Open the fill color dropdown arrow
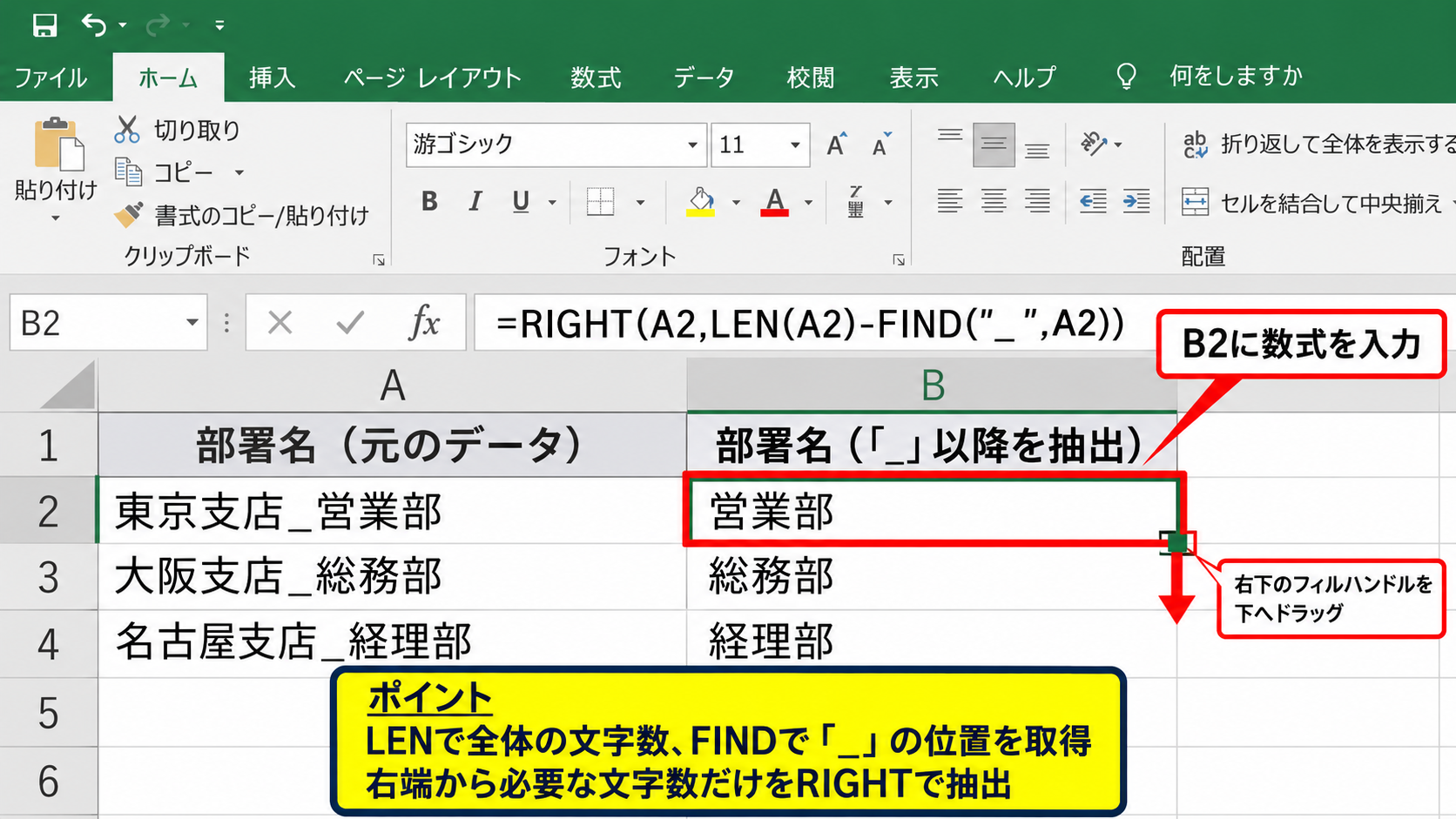 (736, 203)
